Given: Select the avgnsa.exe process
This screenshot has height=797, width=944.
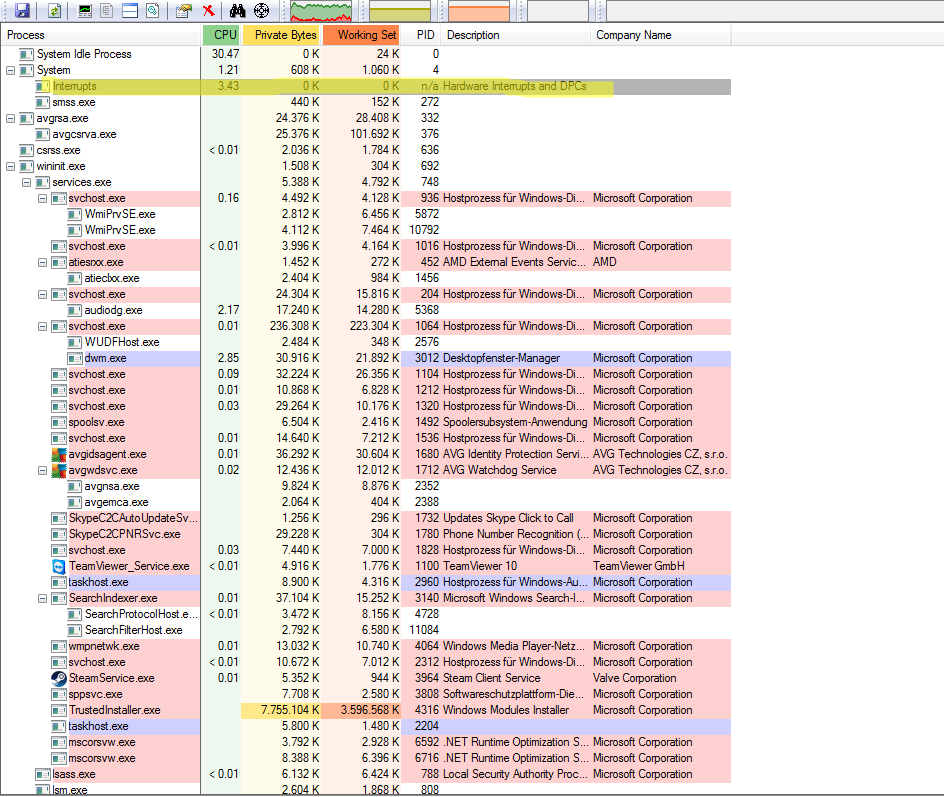Looking at the screenshot, I should (x=112, y=486).
